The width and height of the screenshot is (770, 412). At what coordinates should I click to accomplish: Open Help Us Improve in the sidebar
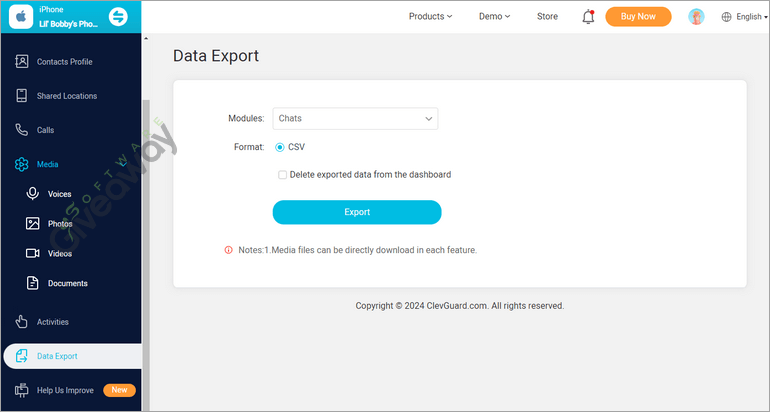pyautogui.click(x=65, y=390)
